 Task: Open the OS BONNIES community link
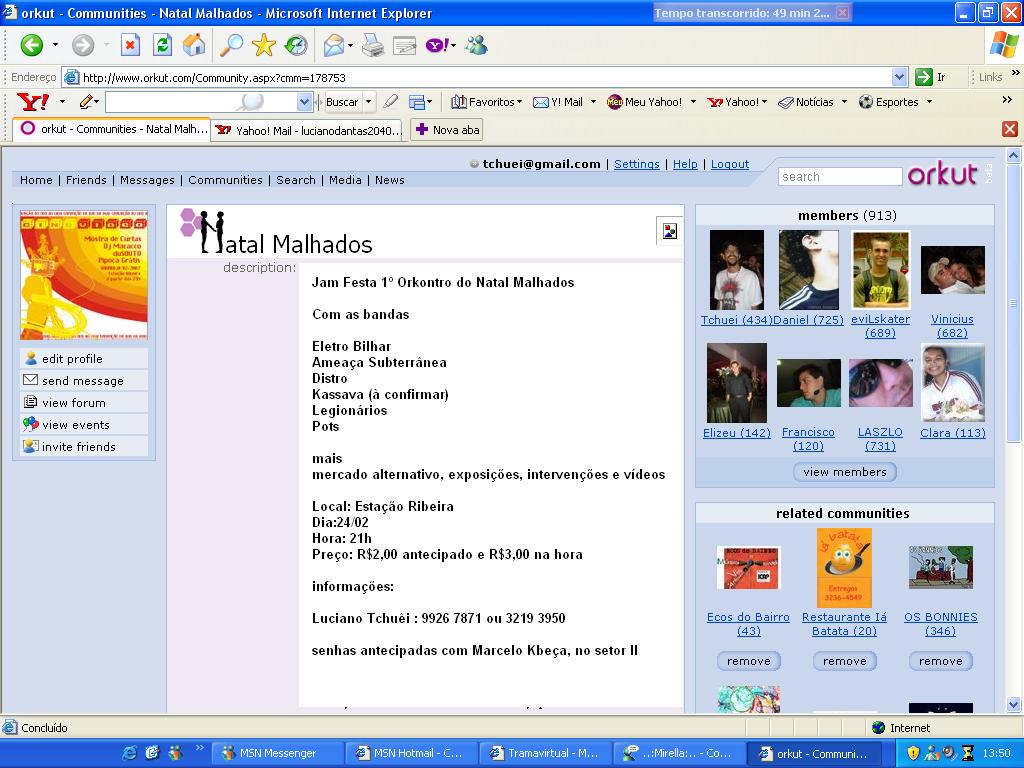click(940, 624)
